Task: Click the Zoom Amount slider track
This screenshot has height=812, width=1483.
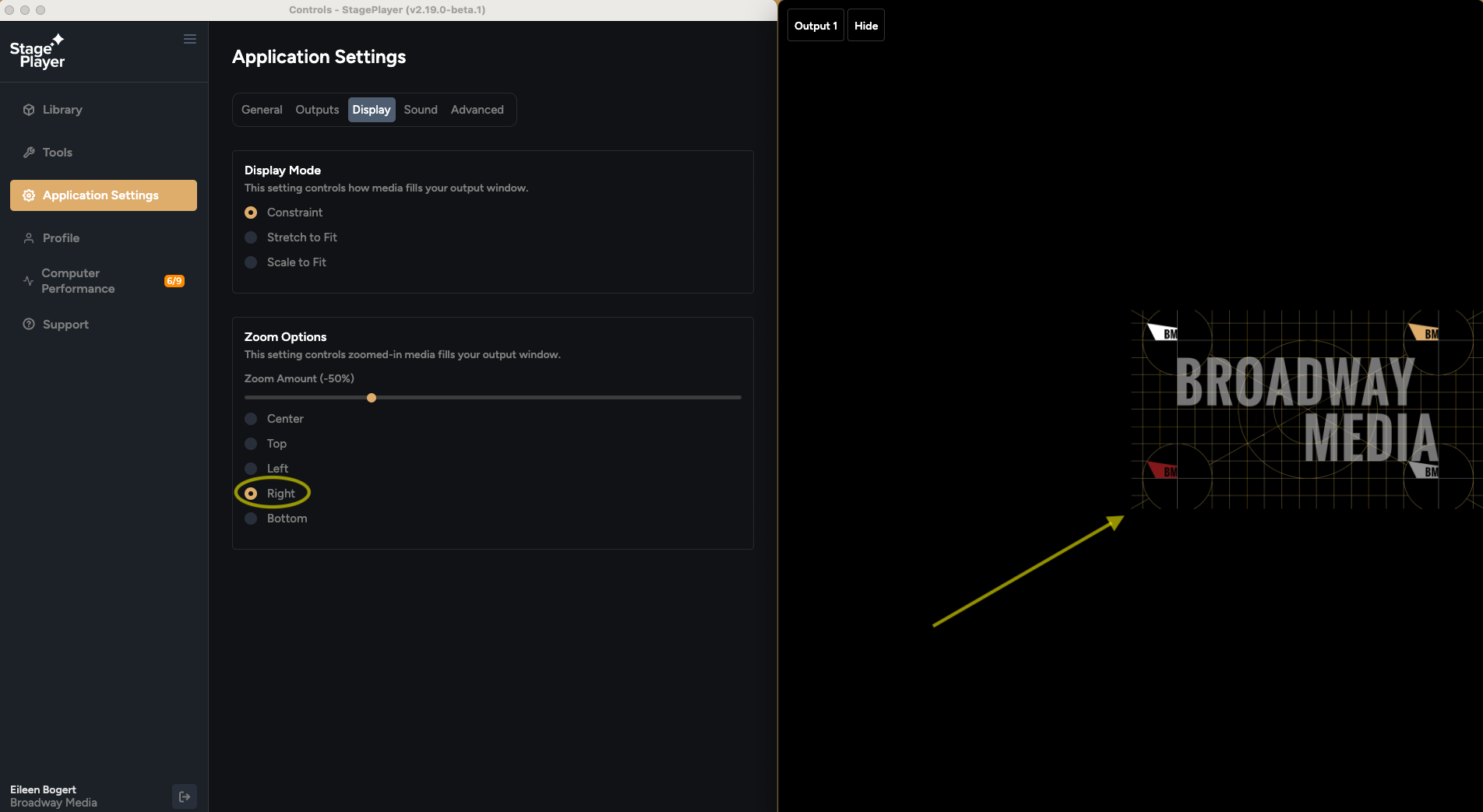Action: (x=493, y=398)
